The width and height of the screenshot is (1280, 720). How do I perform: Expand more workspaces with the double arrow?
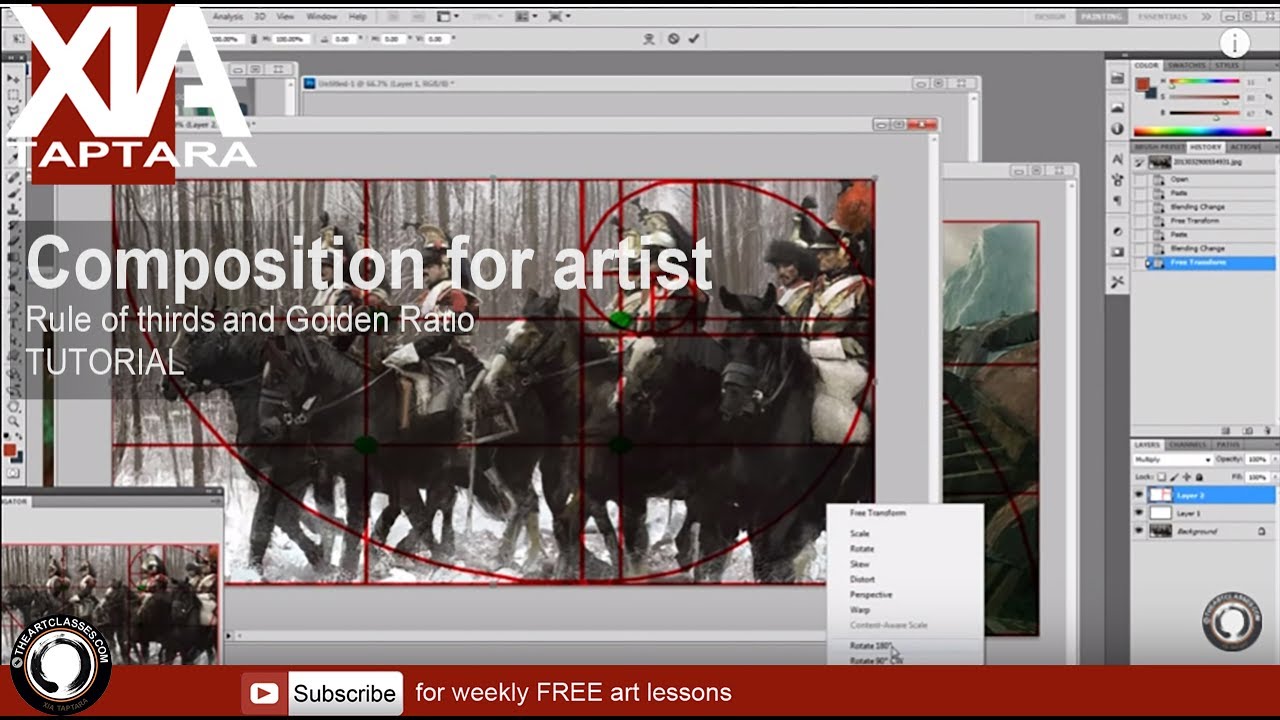pos(1205,16)
